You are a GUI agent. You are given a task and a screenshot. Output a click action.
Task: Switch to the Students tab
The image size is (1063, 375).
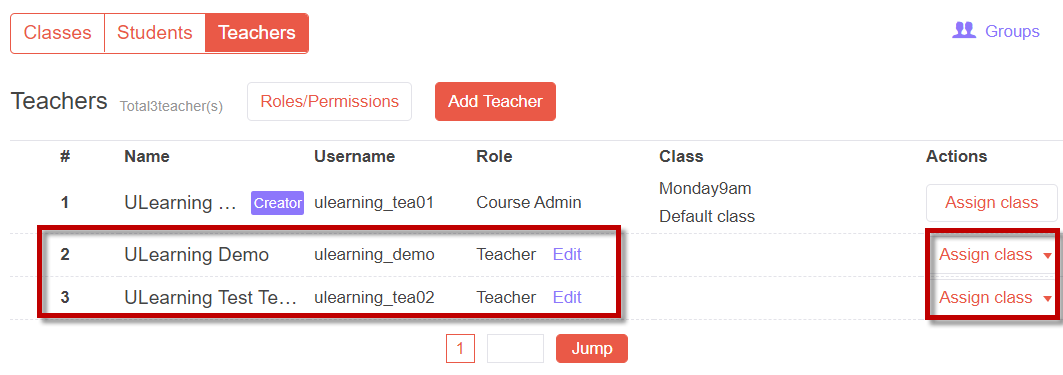click(155, 33)
